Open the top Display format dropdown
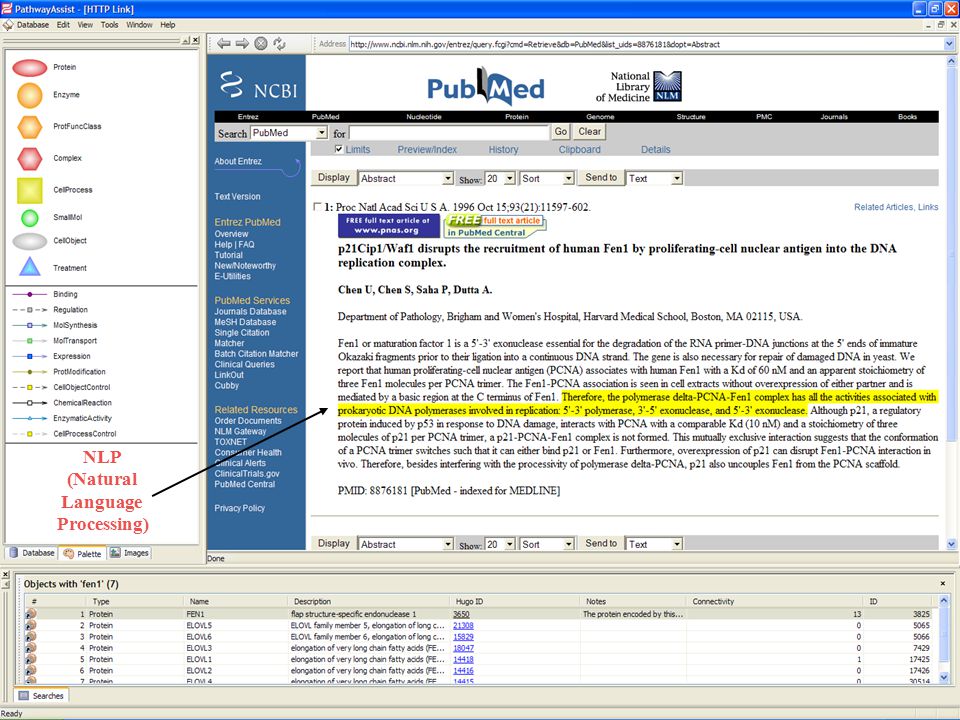This screenshot has width=960, height=720. (448, 178)
